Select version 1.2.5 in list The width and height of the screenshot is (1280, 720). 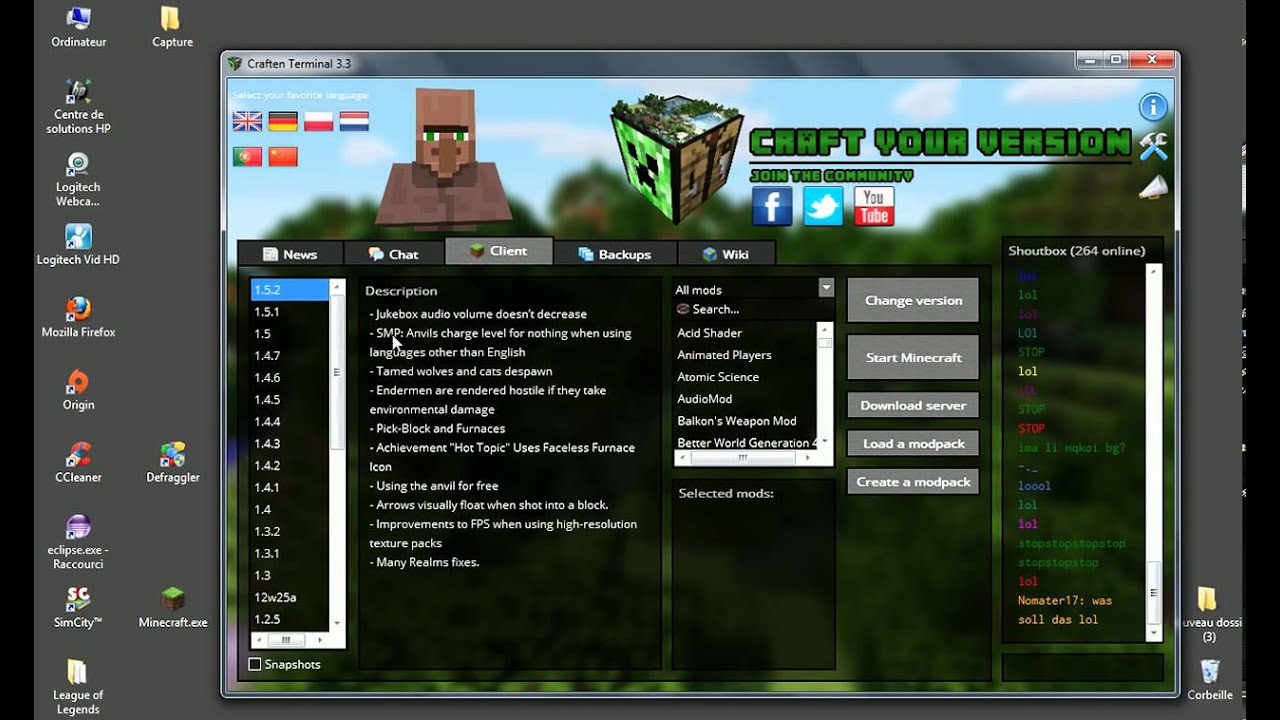pyautogui.click(x=290, y=619)
